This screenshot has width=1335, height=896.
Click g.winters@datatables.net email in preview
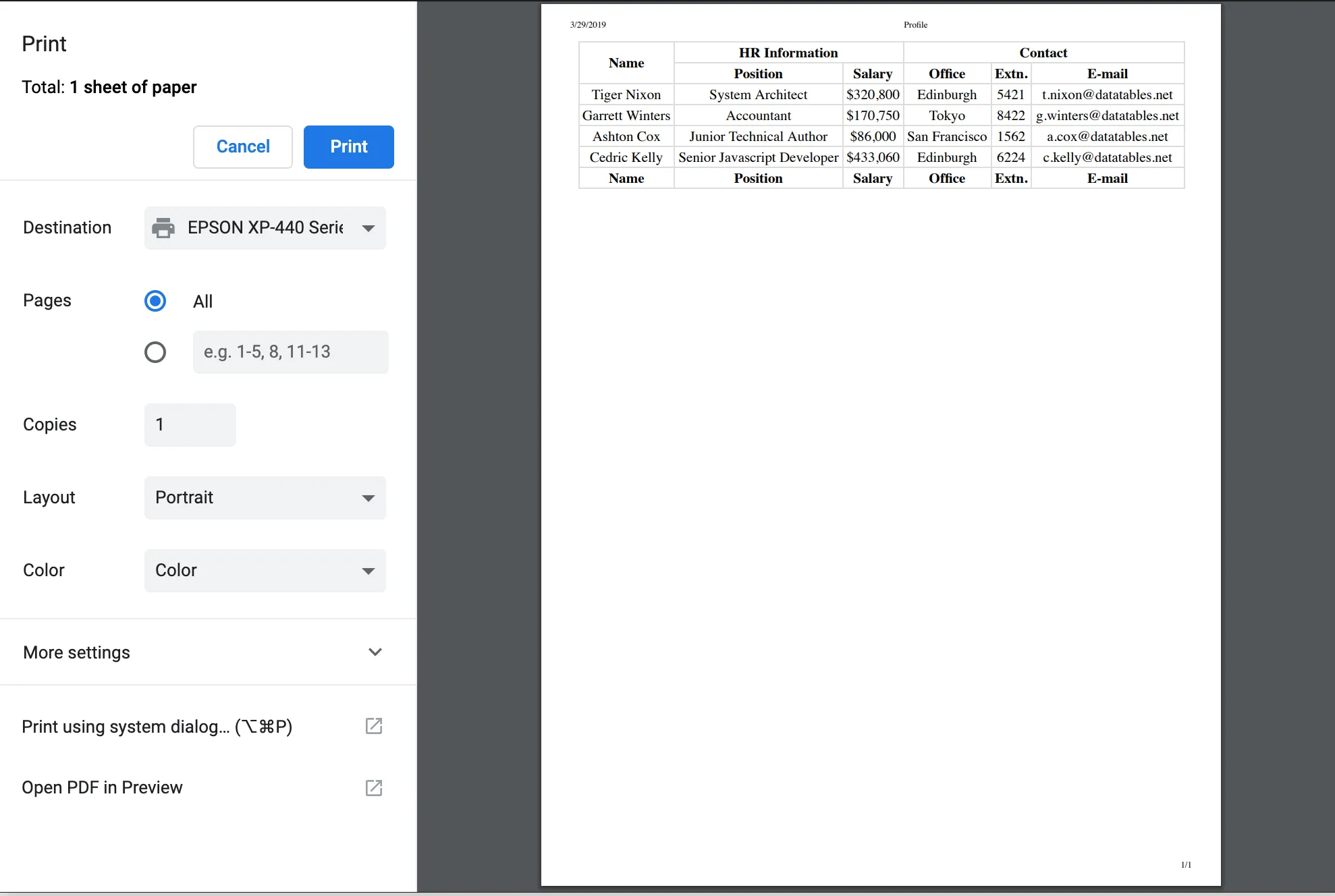(x=1107, y=115)
